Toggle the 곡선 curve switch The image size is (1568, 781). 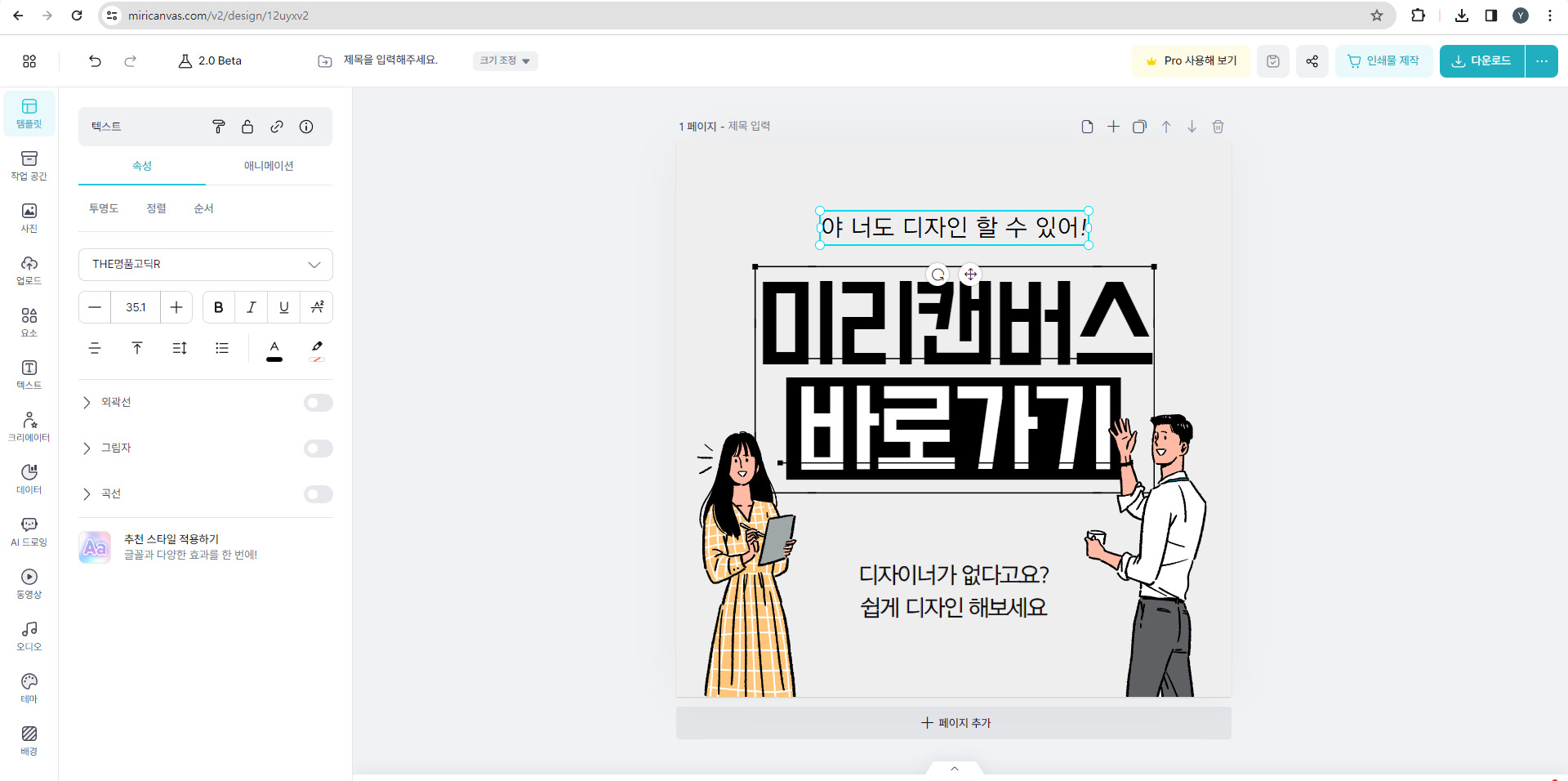pos(318,494)
